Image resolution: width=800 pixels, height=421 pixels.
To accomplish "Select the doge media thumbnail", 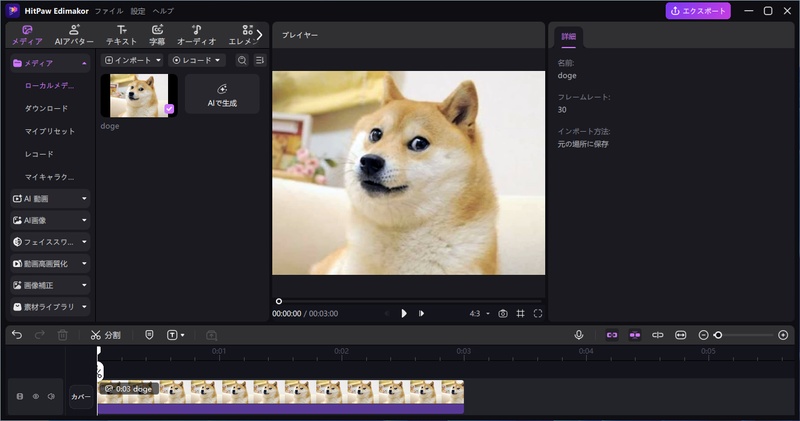I will coord(139,95).
